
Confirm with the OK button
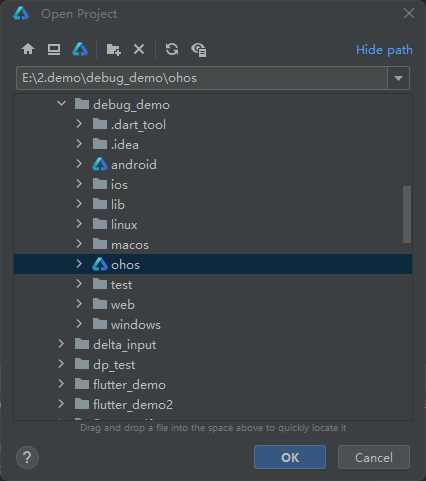(x=290, y=457)
